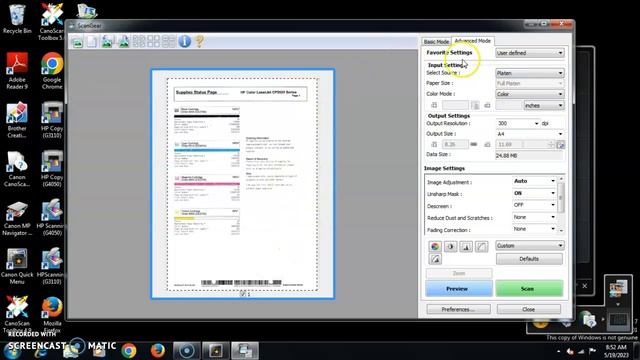Click the rotate right image toolbar icon

pos(123,42)
